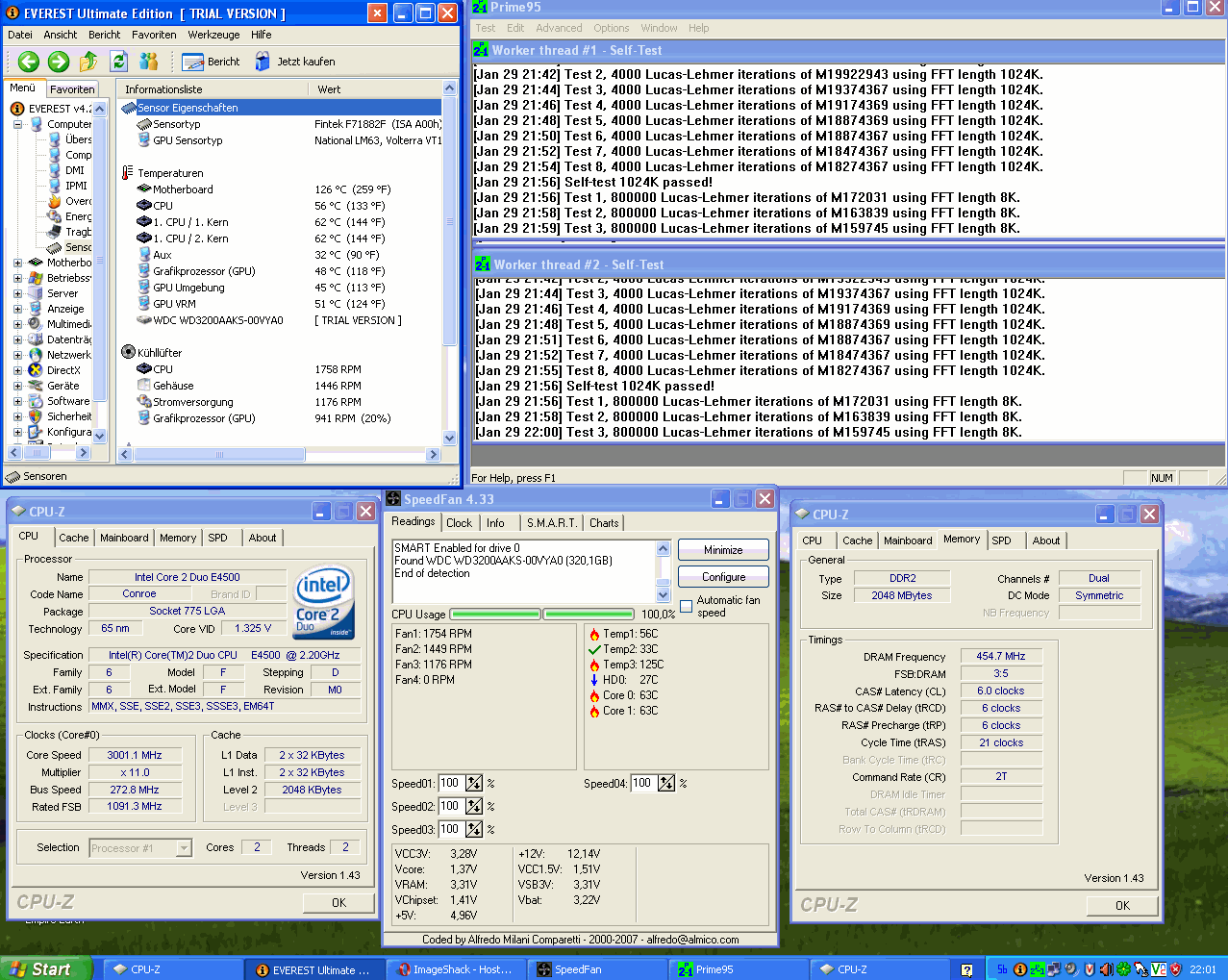1228x980 pixels.
Task: Click OK in right CPU-Z Memory window
Action: [1122, 905]
